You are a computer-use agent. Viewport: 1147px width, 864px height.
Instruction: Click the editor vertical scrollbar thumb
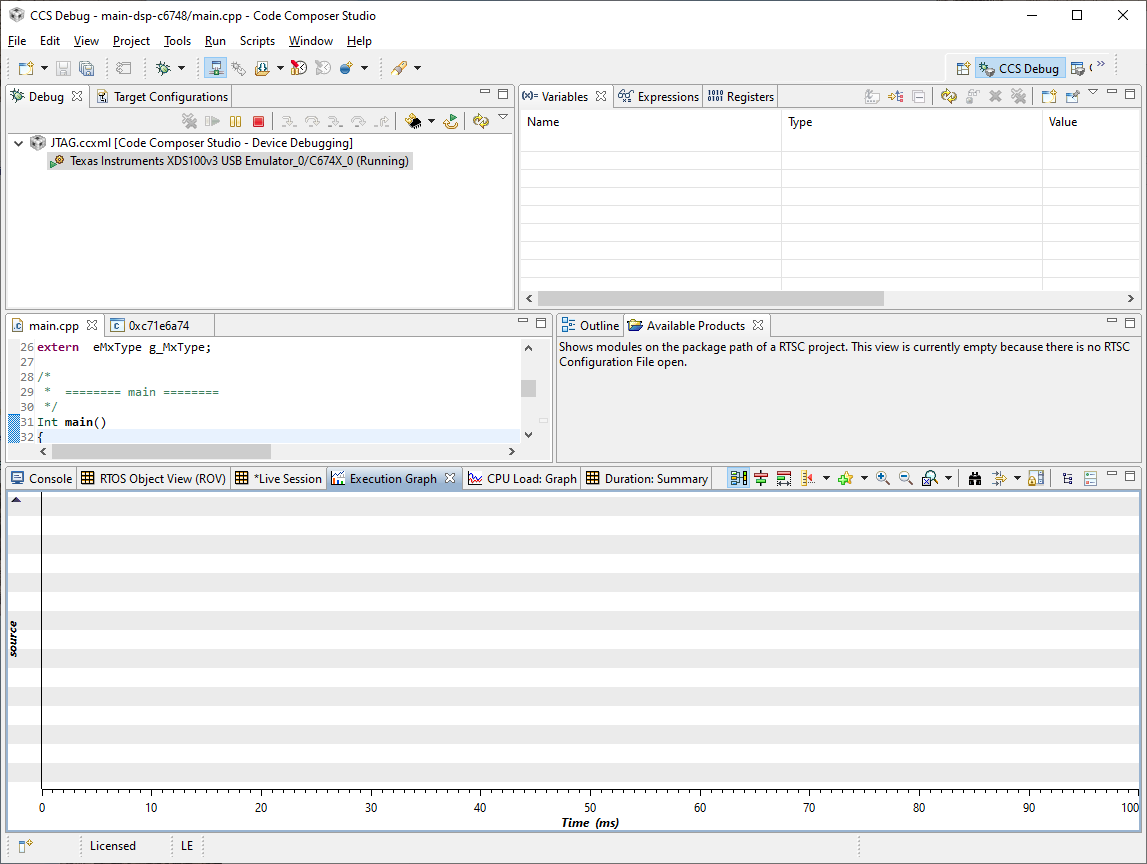528,388
